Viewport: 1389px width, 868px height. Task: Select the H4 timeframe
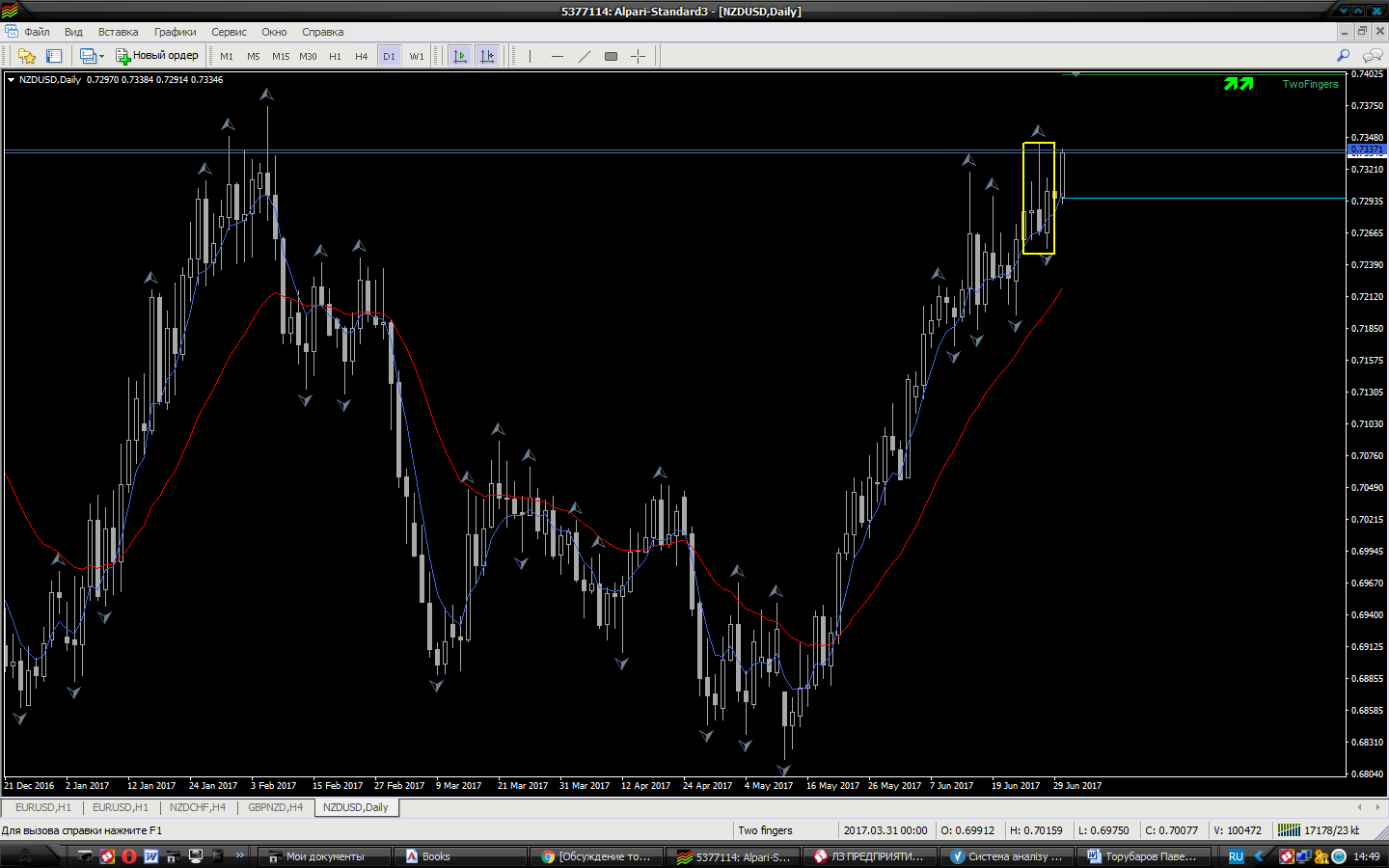[x=362, y=56]
